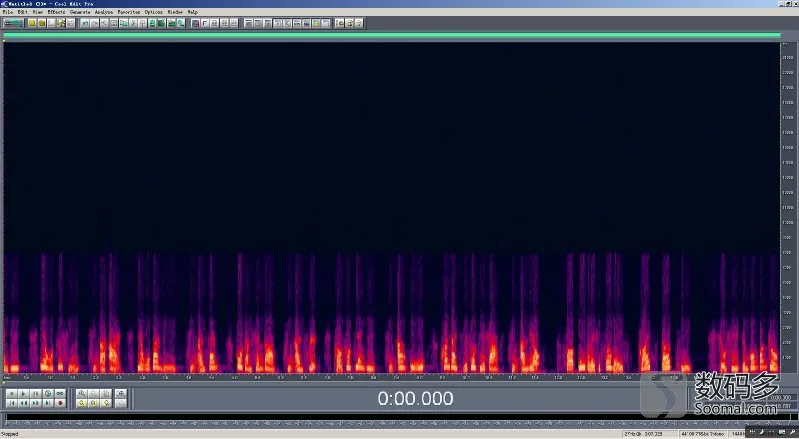The height and width of the screenshot is (439, 799).
Task: Click the Fast Forward transport button
Action: coord(36,403)
